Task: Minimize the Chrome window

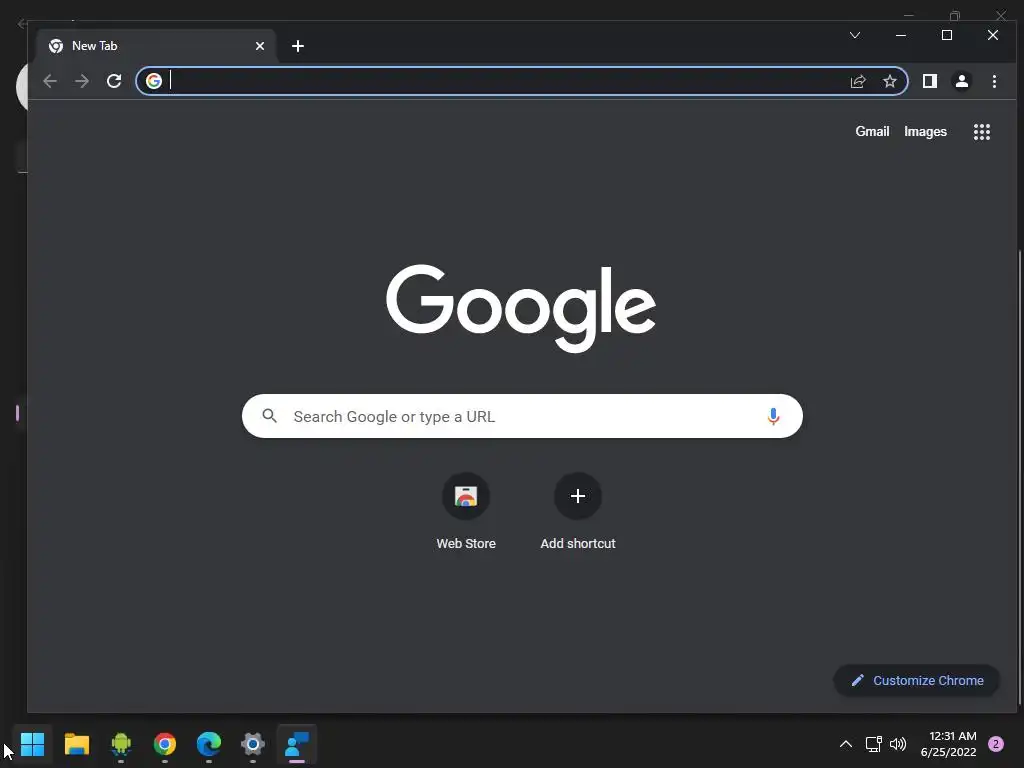Action: tap(901, 35)
